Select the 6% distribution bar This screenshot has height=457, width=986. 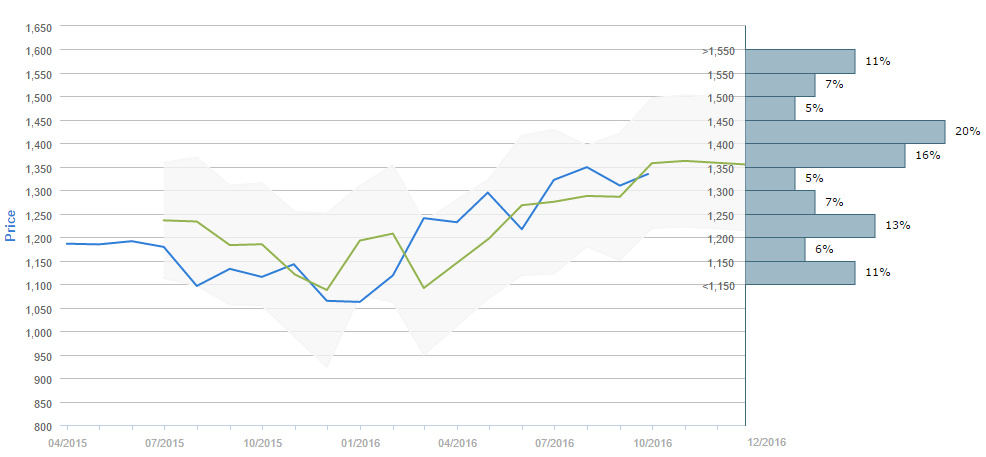[x=775, y=249]
